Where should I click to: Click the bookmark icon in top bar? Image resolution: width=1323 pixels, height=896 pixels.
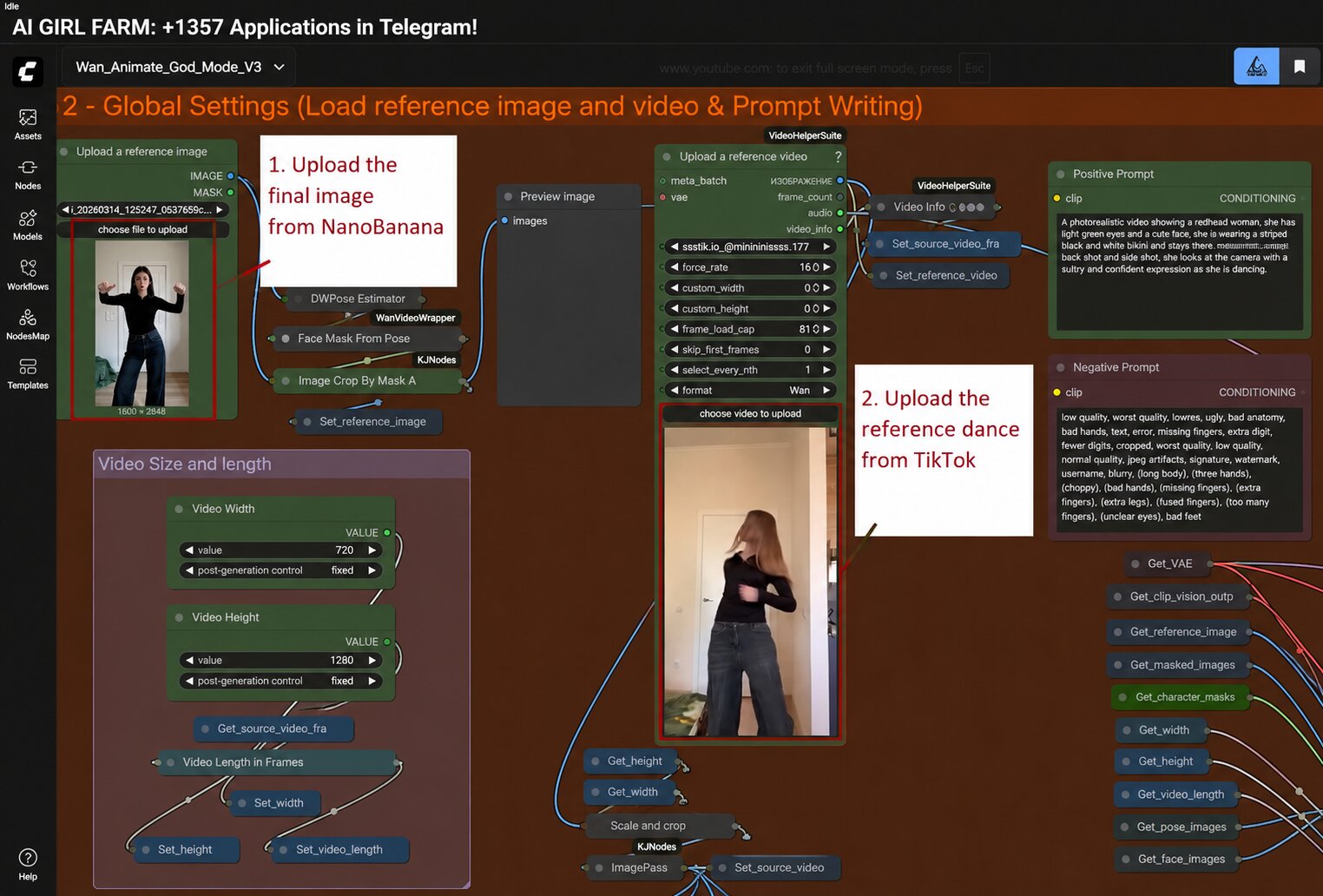tap(1300, 66)
